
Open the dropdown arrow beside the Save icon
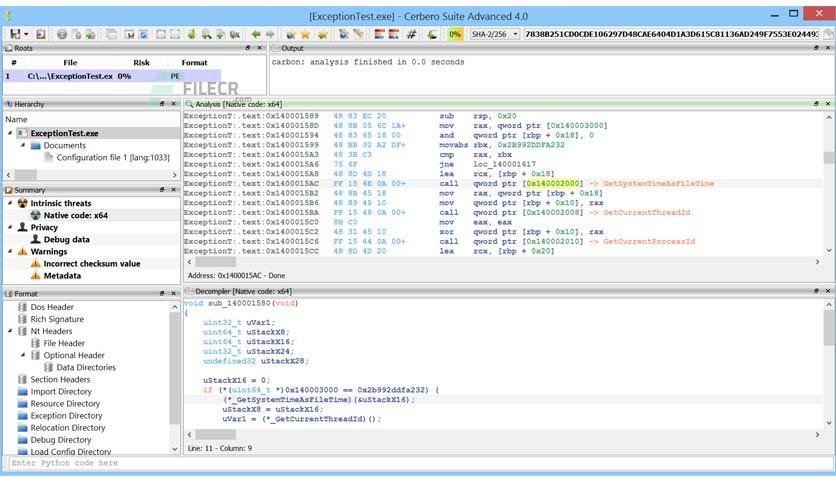click(x=26, y=35)
